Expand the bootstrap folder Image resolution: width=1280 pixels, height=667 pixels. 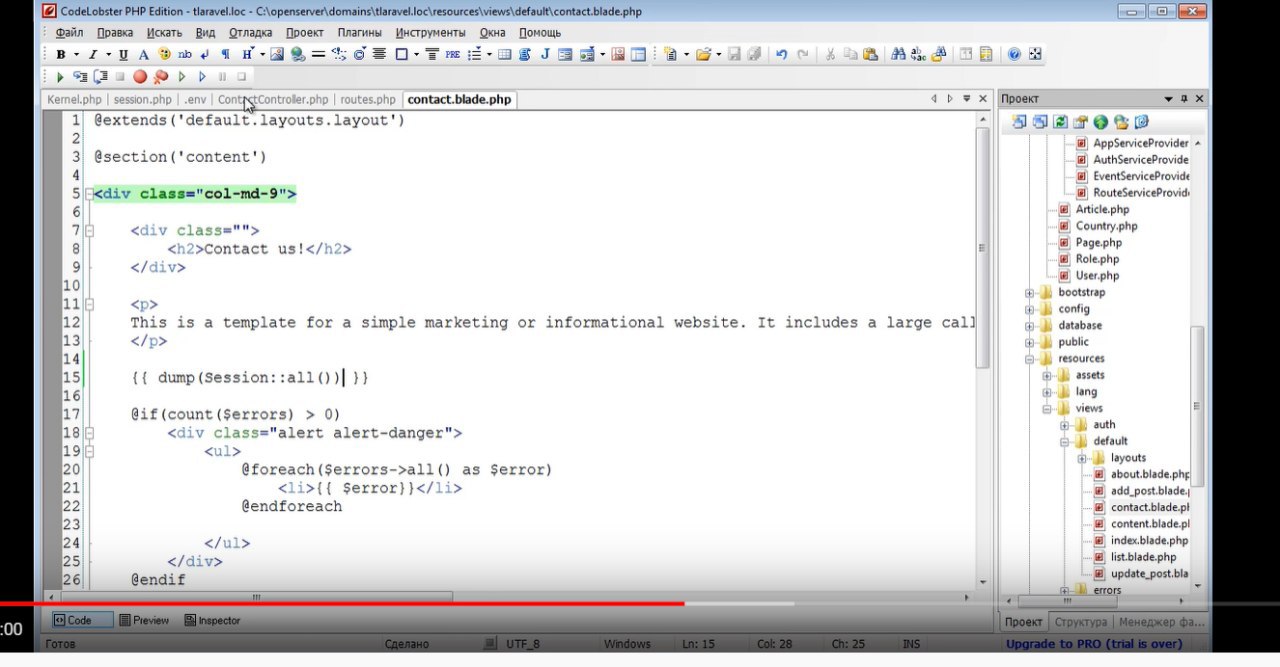[1030, 293]
